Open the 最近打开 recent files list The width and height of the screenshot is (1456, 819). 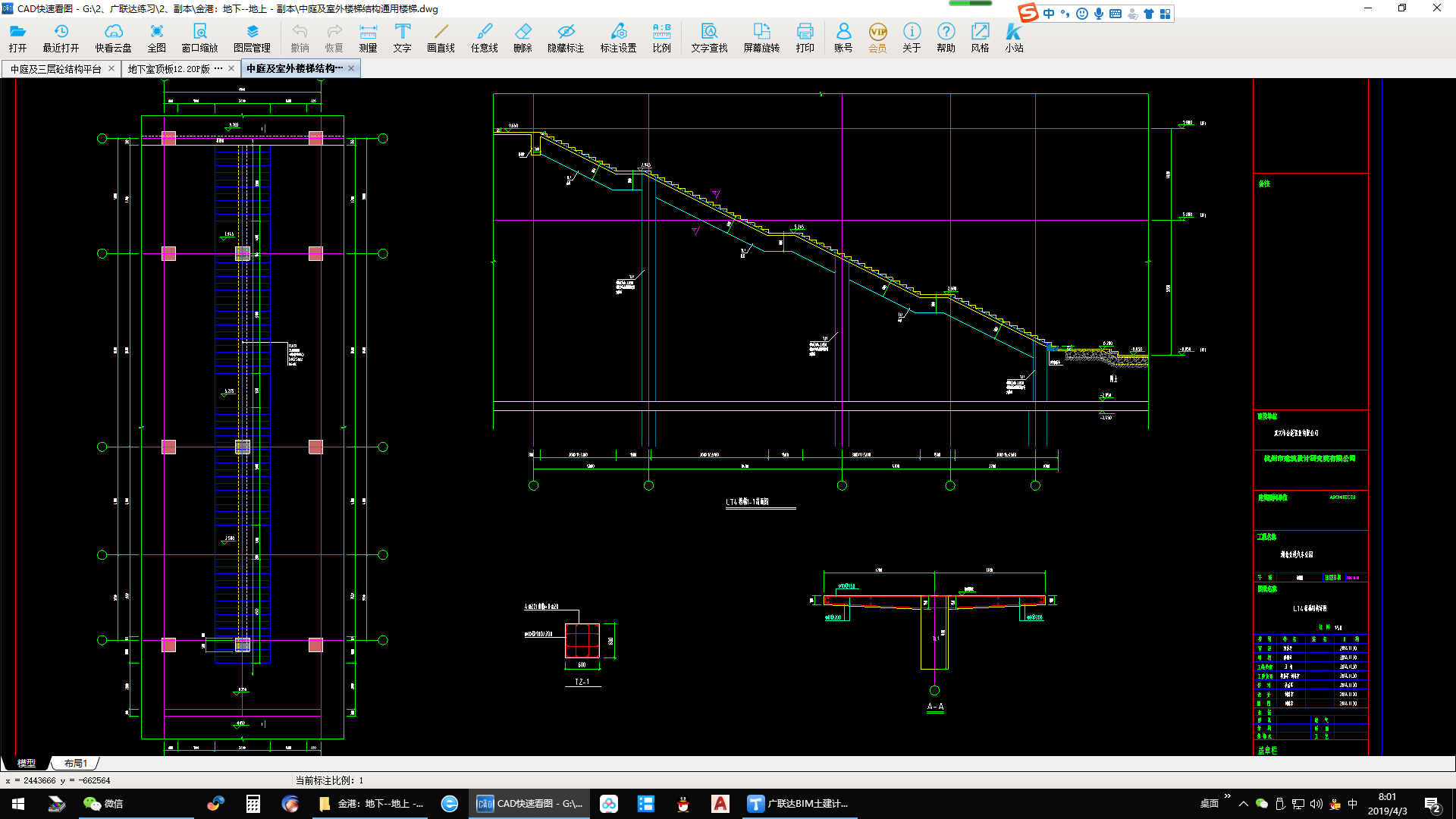click(x=61, y=37)
